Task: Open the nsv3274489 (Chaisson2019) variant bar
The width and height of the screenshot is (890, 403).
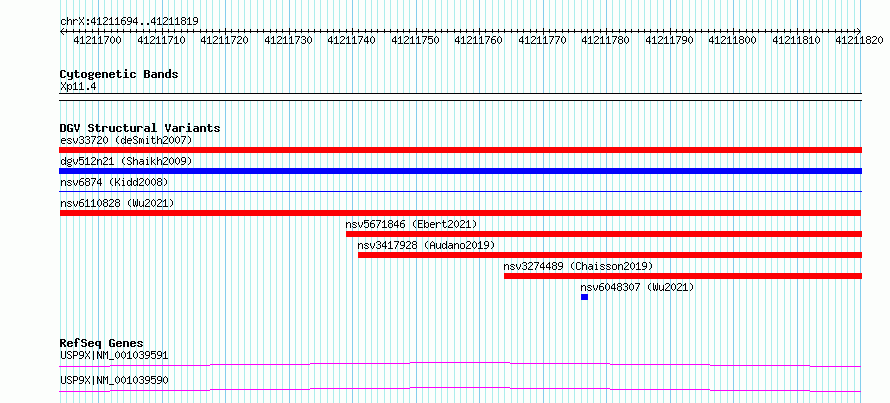Action: (x=683, y=276)
